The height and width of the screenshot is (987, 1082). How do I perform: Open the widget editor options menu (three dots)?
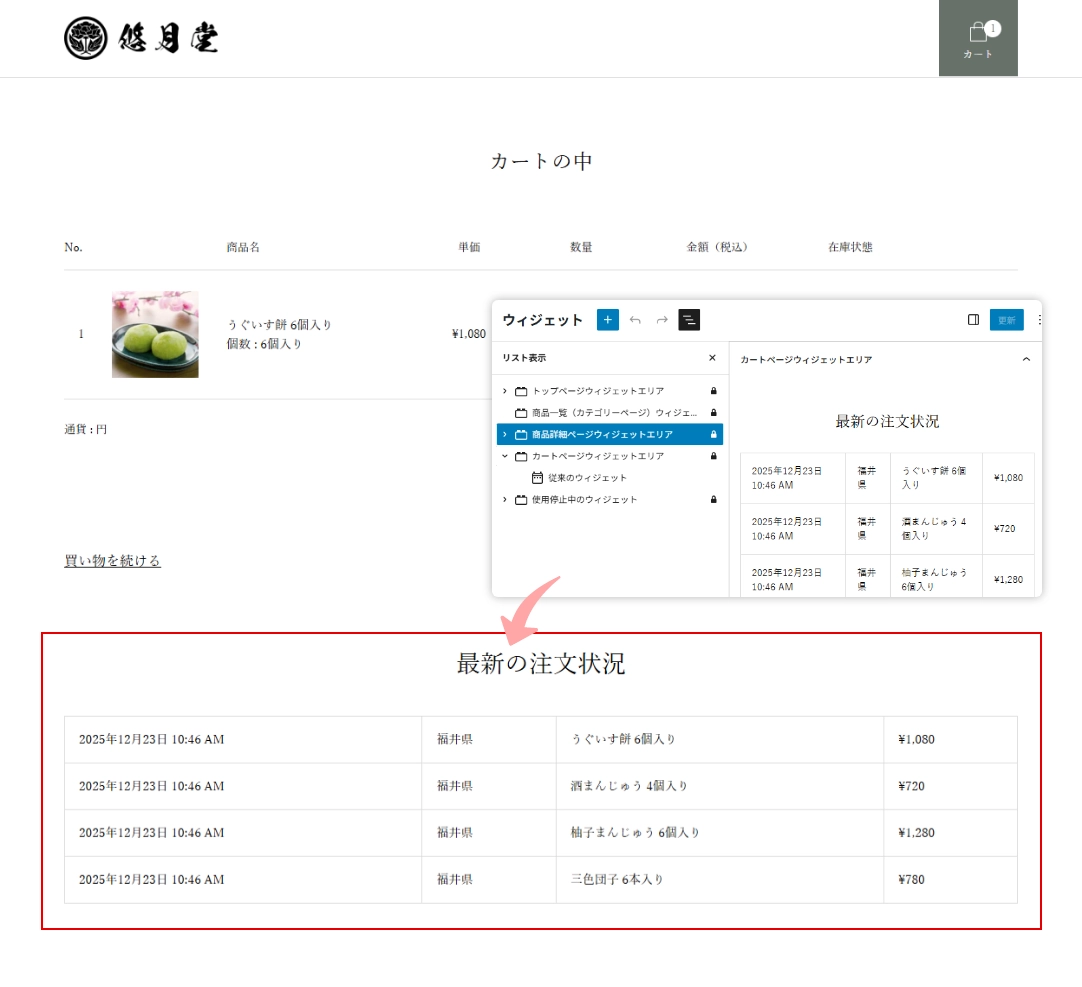tap(1038, 320)
